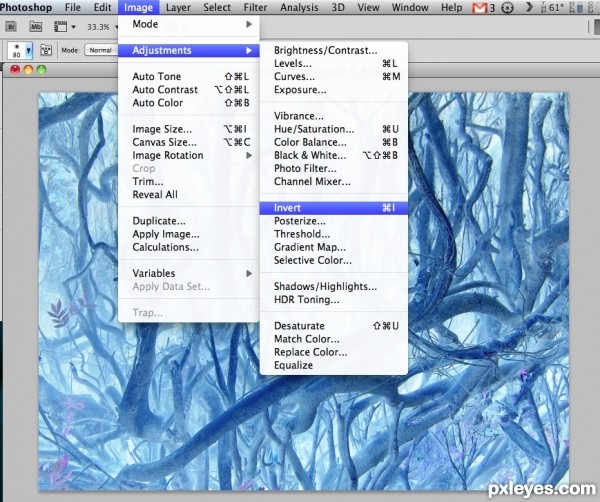The image size is (600, 502).
Task: Select Reveal All in Image menu
Action: coord(189,194)
